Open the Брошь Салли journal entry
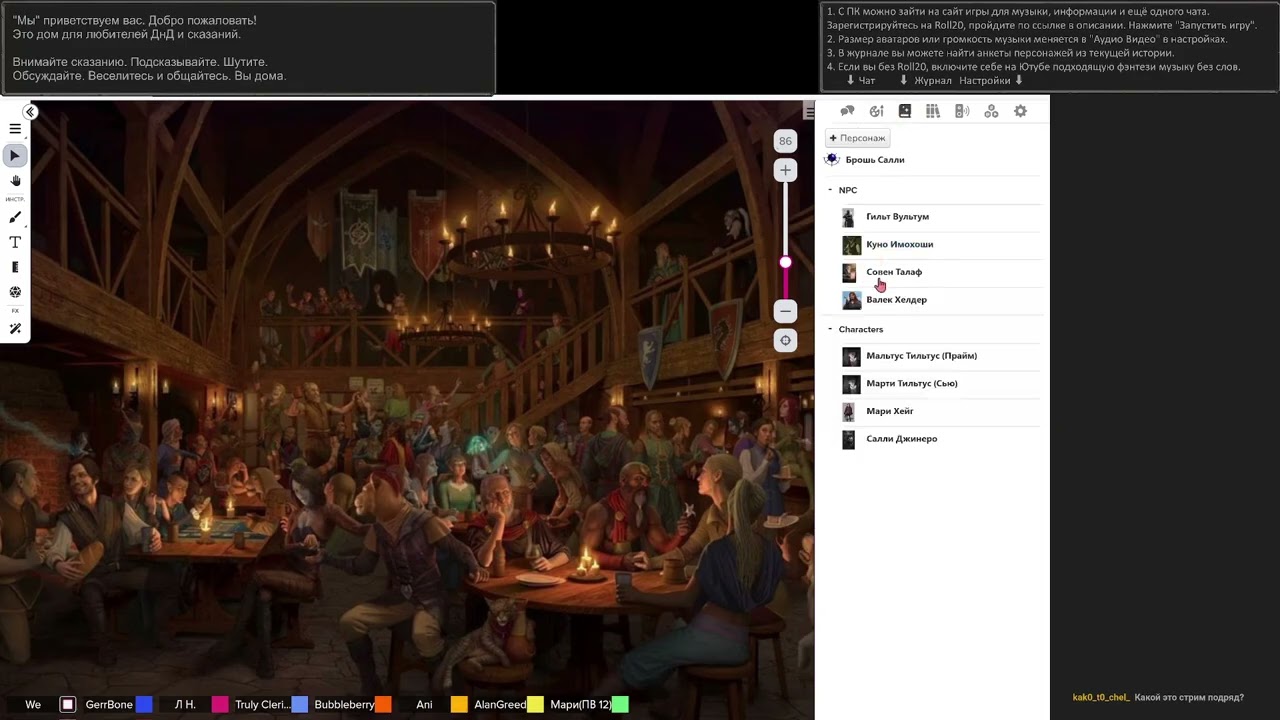This screenshot has width=1280, height=720. pos(875,160)
